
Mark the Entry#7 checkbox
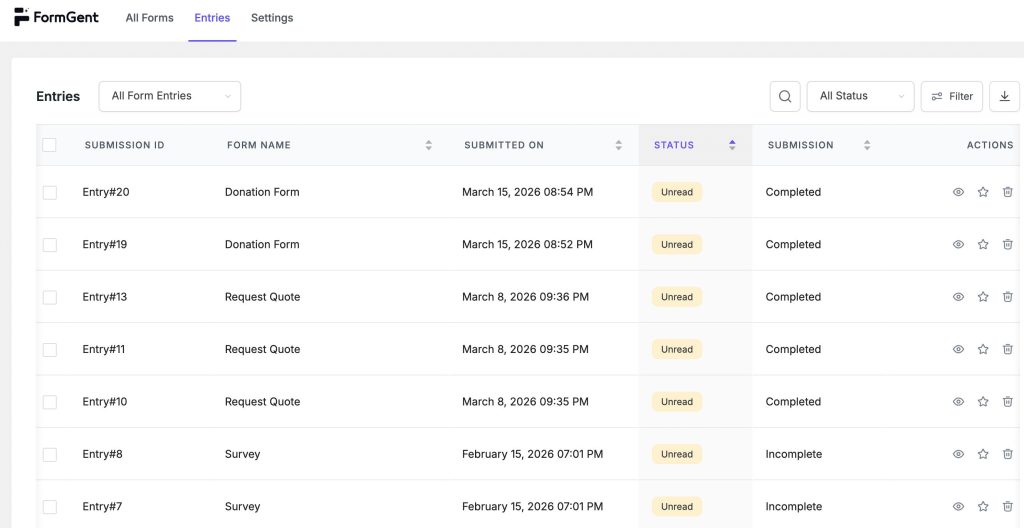(50, 507)
